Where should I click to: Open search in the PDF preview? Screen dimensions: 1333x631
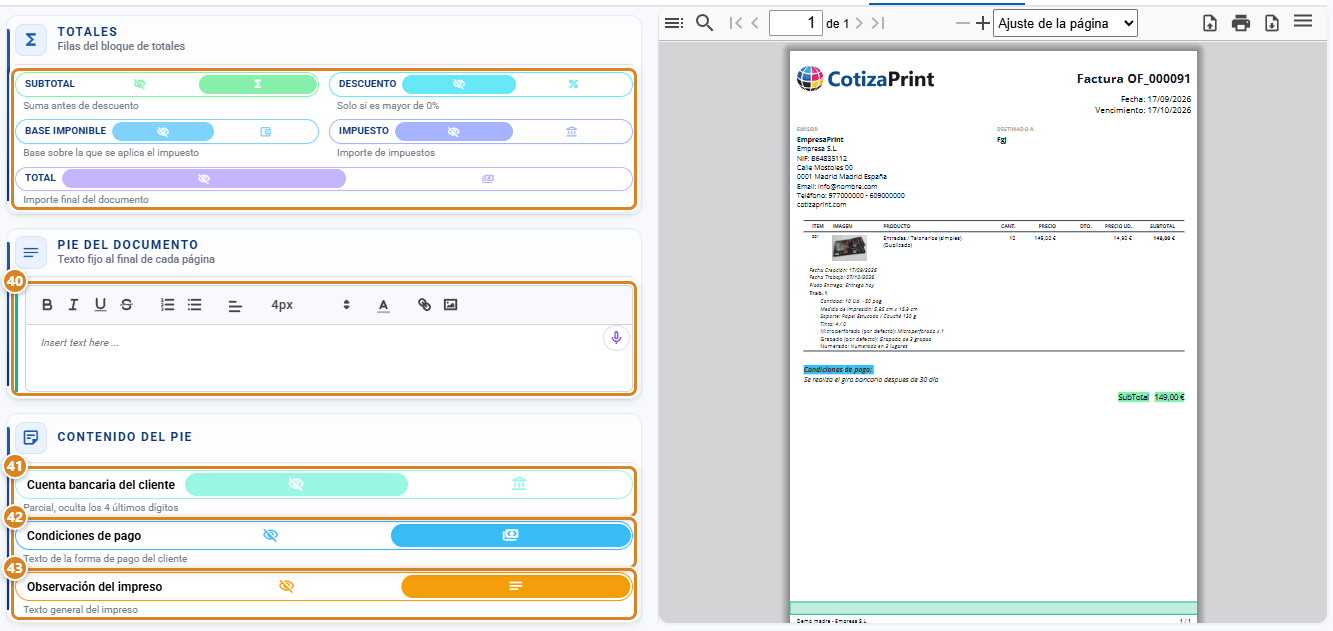704,23
